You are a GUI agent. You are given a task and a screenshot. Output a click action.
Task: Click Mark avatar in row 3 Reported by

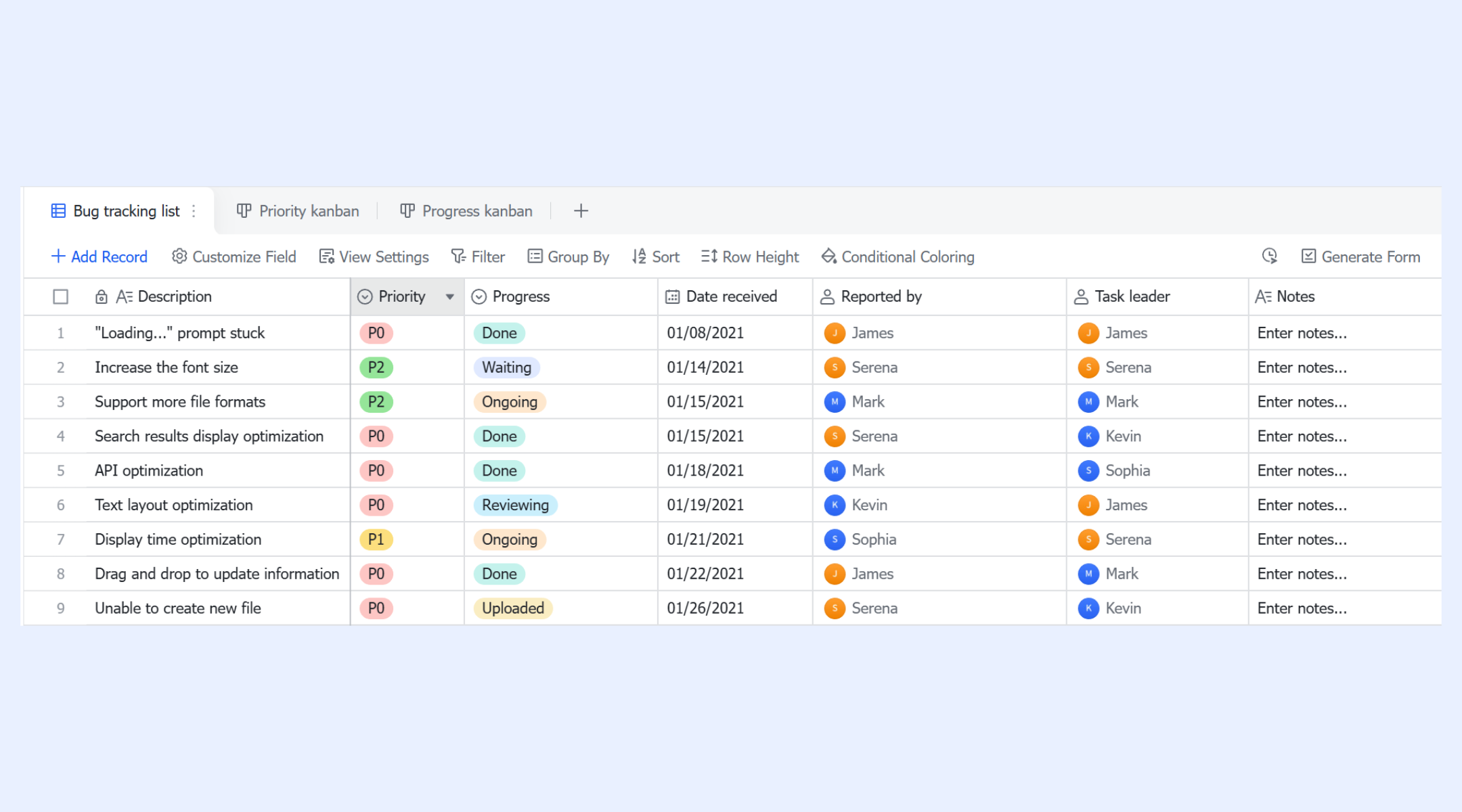835,402
